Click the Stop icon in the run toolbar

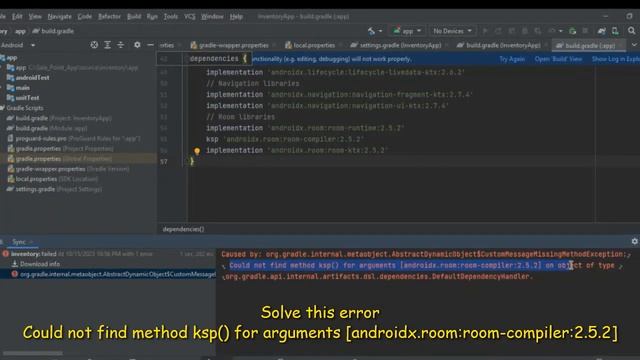coord(585,31)
